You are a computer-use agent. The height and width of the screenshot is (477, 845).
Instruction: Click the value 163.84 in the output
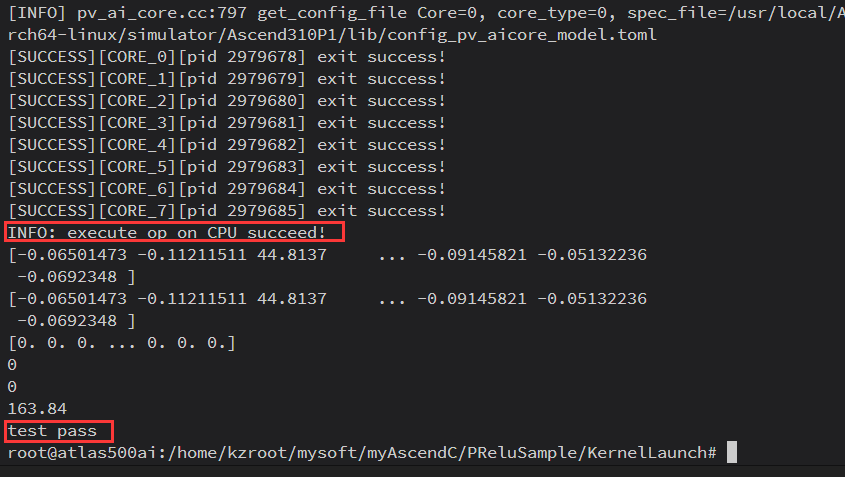pyautogui.click(x=37, y=409)
